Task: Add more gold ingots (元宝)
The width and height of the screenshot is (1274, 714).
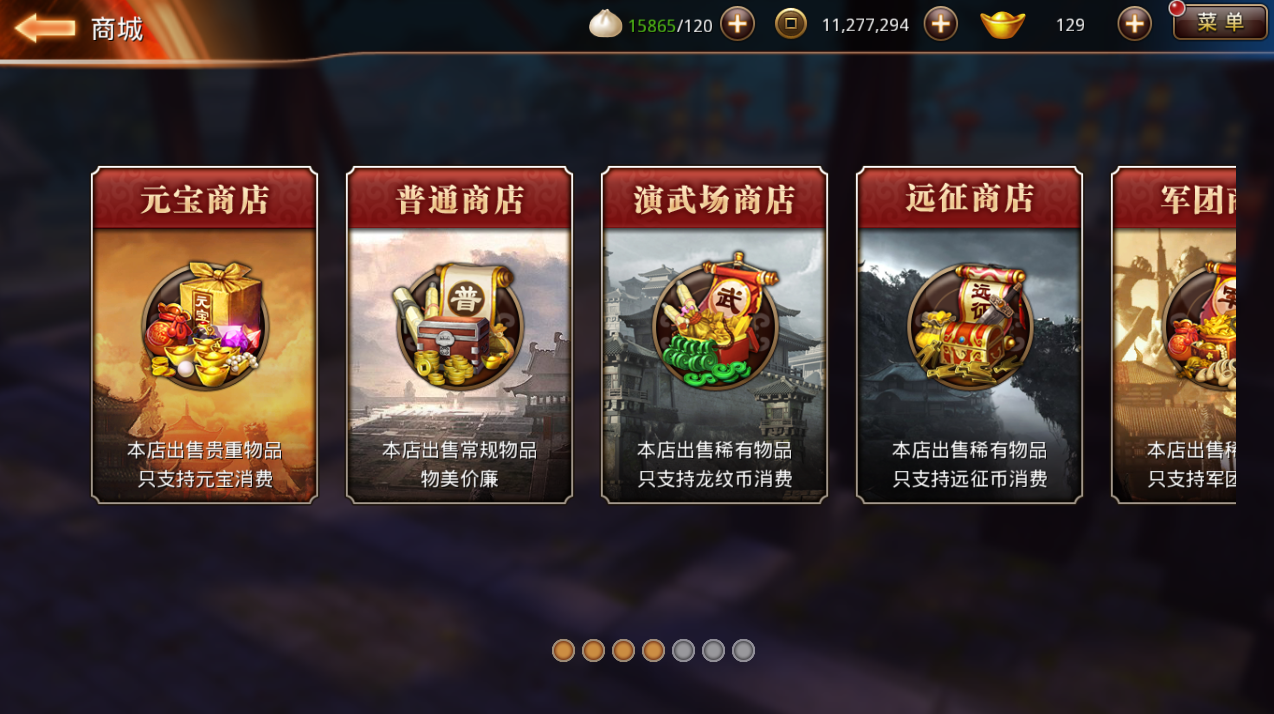Action: (x=1134, y=23)
